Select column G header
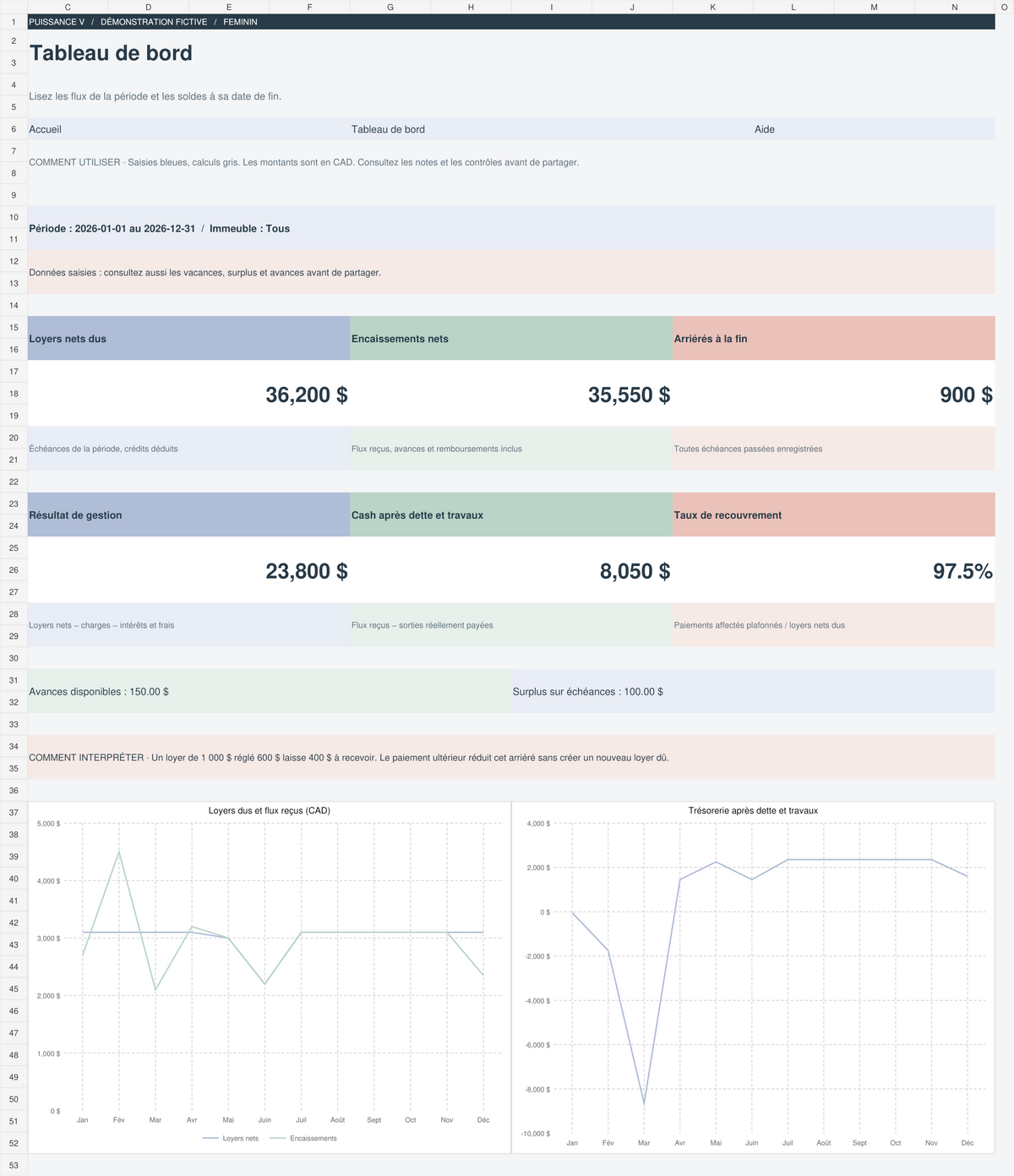 click(x=390, y=7)
